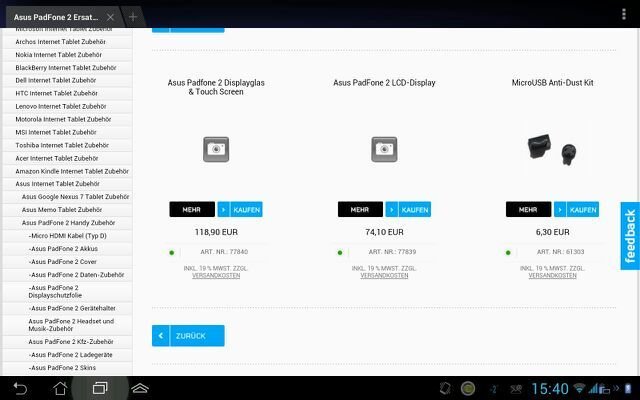This screenshot has width=640, height=400.
Task: Select BlackBerry Internet Tablet Zubehör category
Action: 67,68
